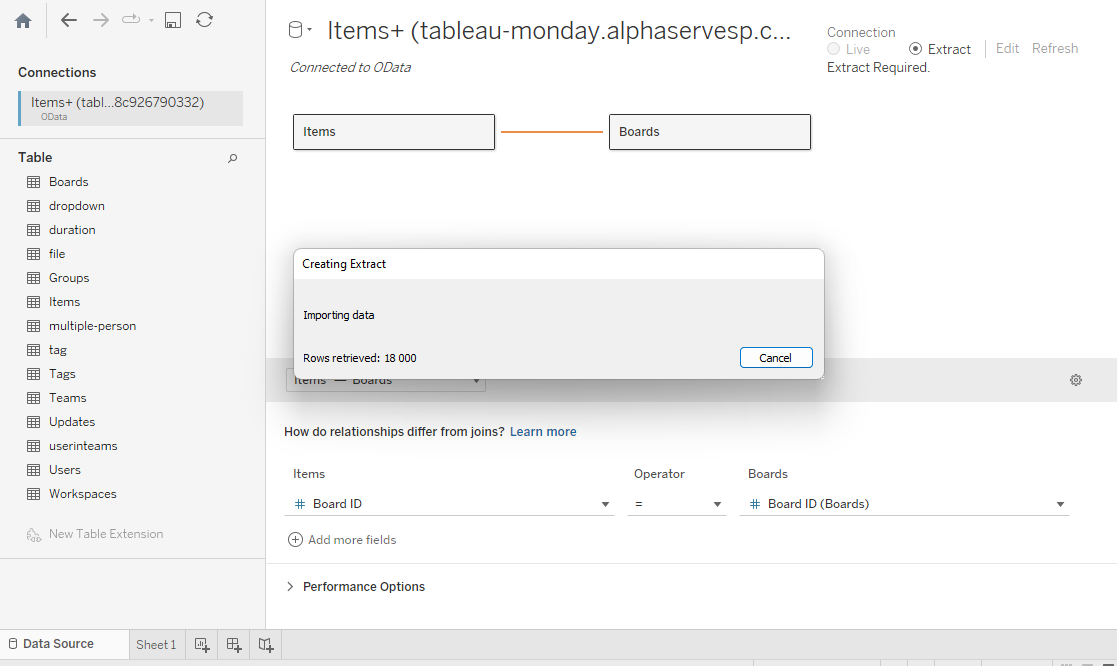This screenshot has height=666, width=1117.
Task: Click the refresh data source icon
Action: point(204,20)
